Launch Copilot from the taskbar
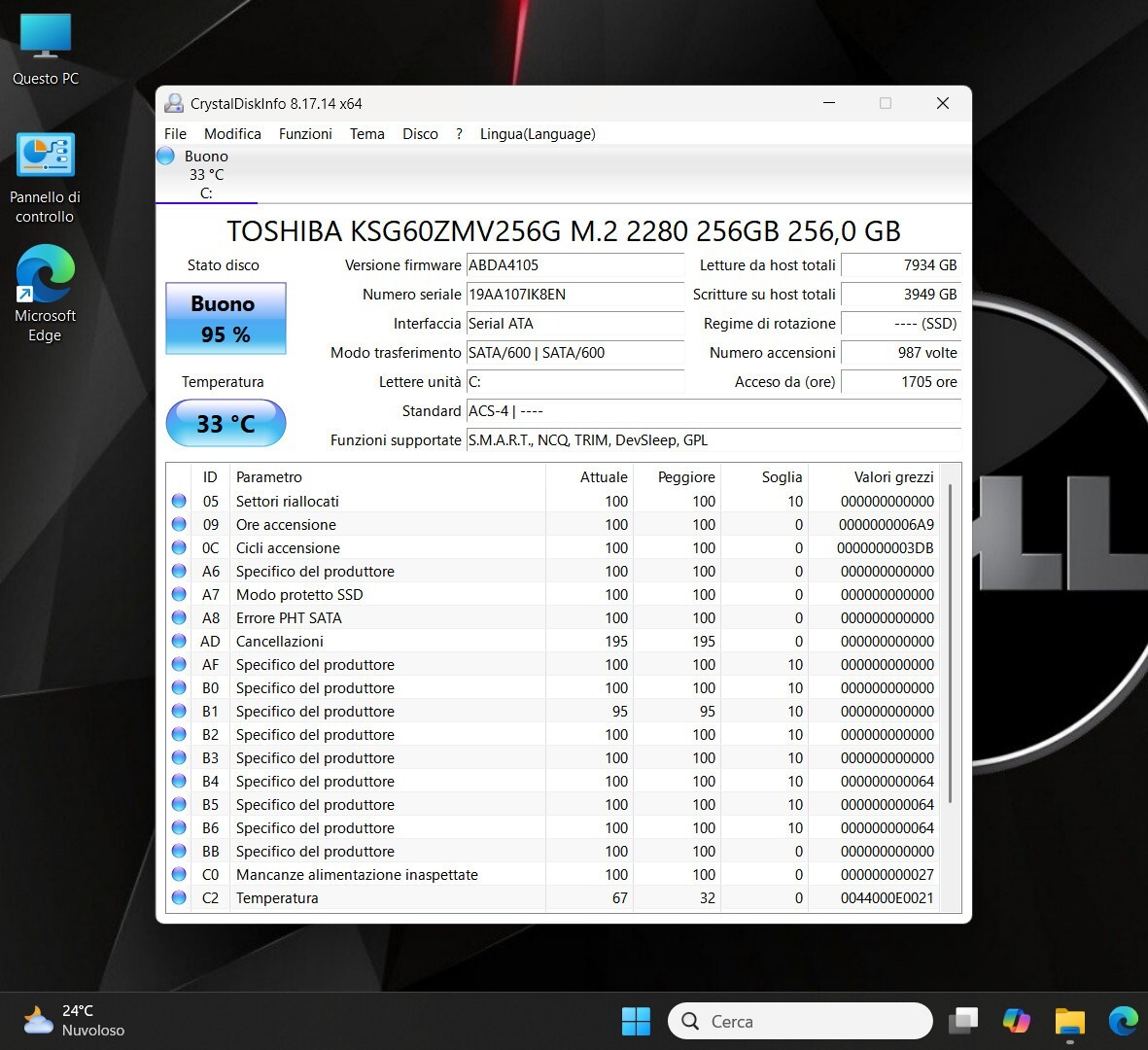Screen dimensions: 1148x1050 coord(1016,1021)
